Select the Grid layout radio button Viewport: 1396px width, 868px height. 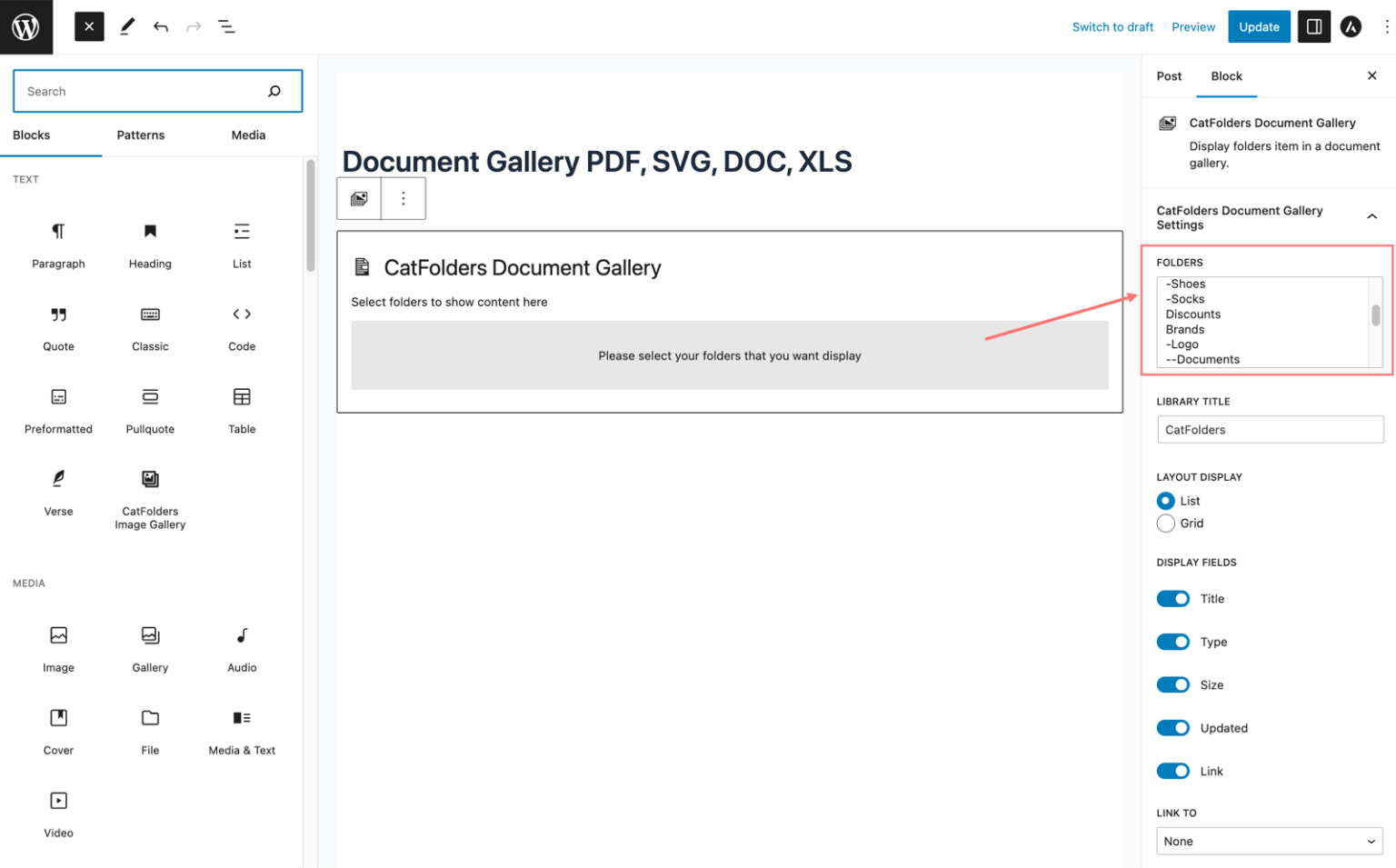tap(1166, 523)
